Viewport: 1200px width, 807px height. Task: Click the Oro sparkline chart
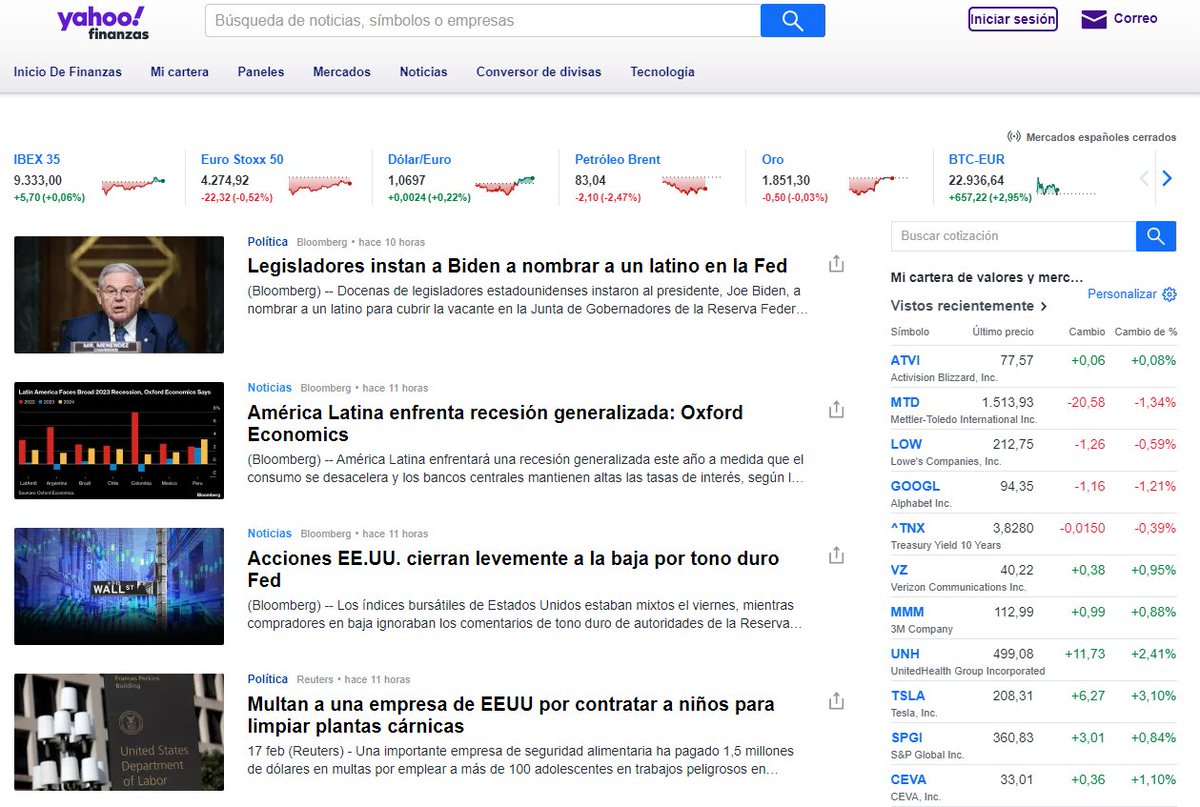coord(878,185)
